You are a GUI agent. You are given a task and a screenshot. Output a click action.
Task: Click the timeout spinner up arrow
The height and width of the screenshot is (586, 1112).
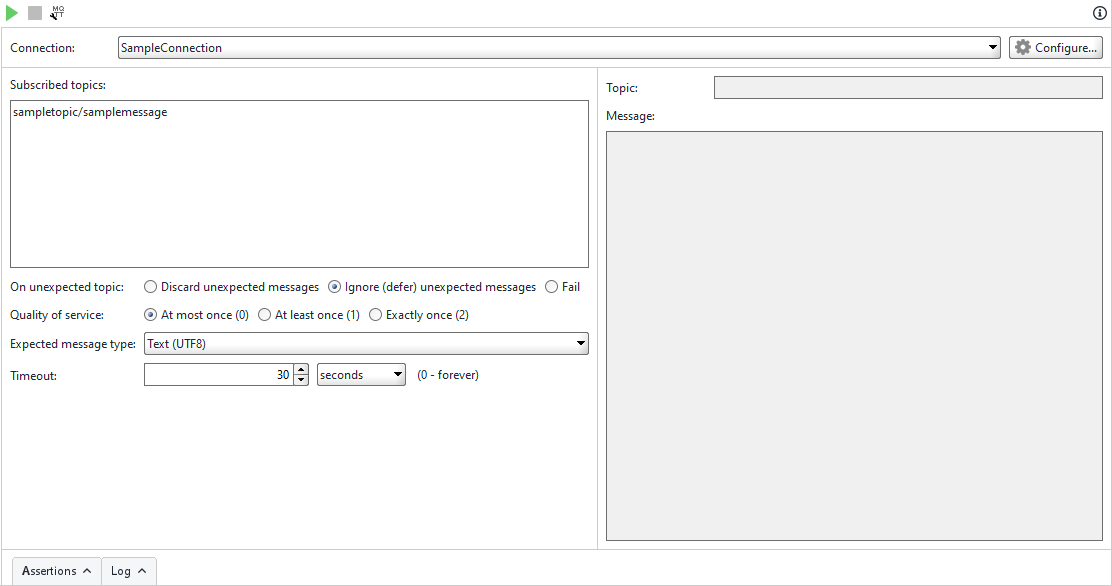coord(301,369)
